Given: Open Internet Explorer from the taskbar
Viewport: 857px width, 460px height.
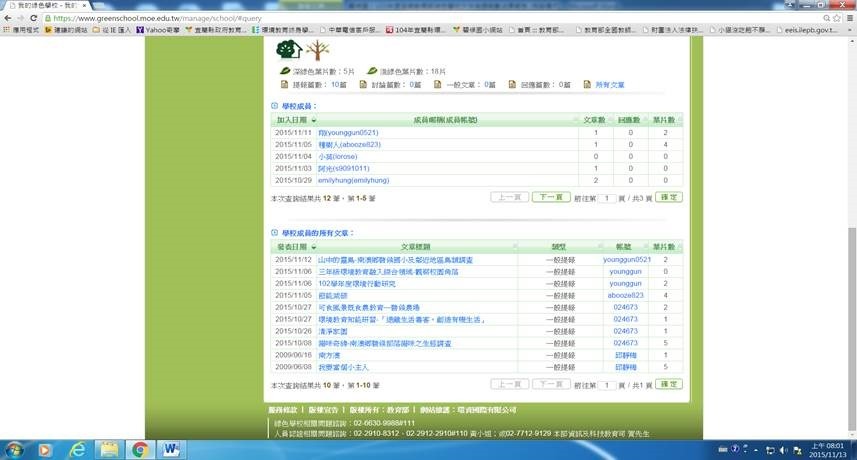Looking at the screenshot, I should (x=76, y=449).
